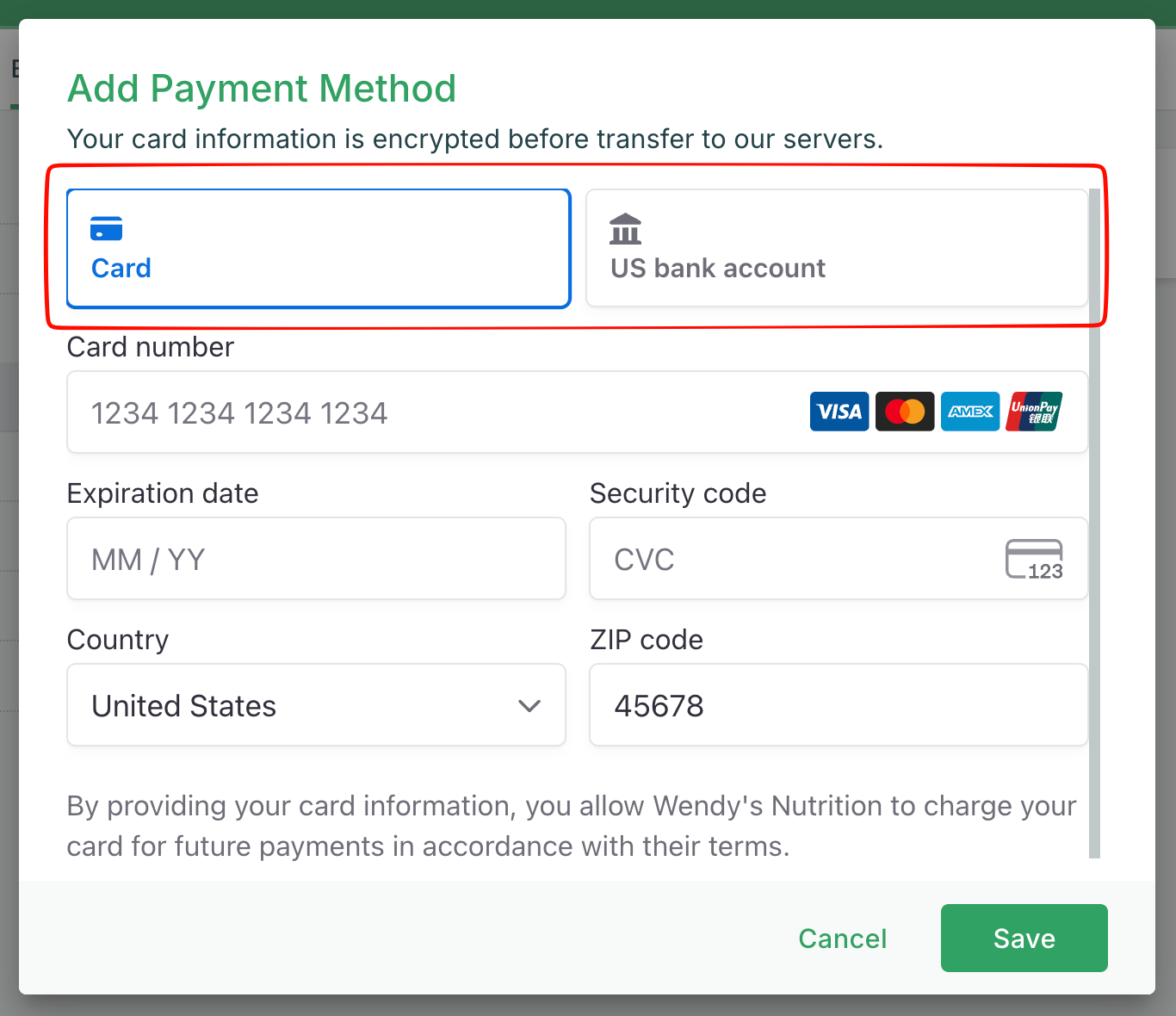The image size is (1176, 1016).
Task: Click the Country dropdown chevron arrow
Action: point(529,706)
